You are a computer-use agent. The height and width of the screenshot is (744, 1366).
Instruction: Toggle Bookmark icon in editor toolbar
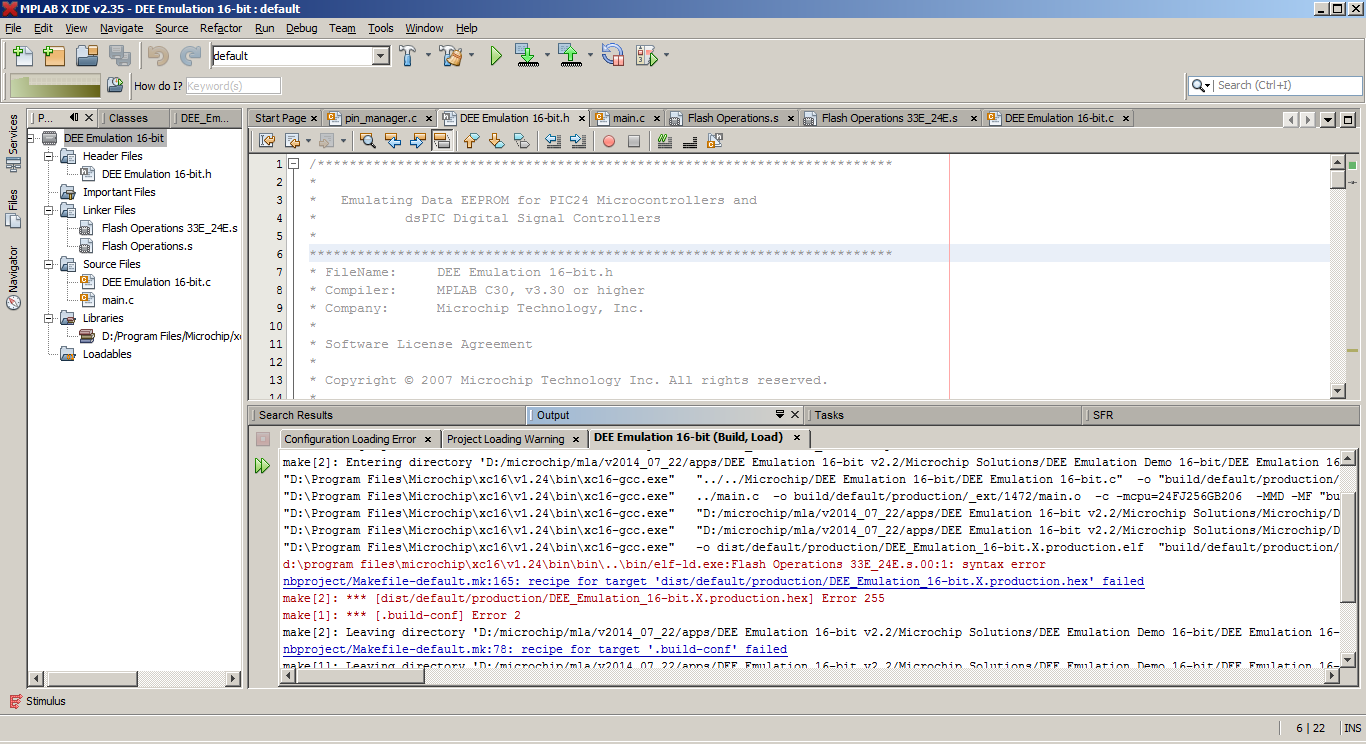(521, 141)
